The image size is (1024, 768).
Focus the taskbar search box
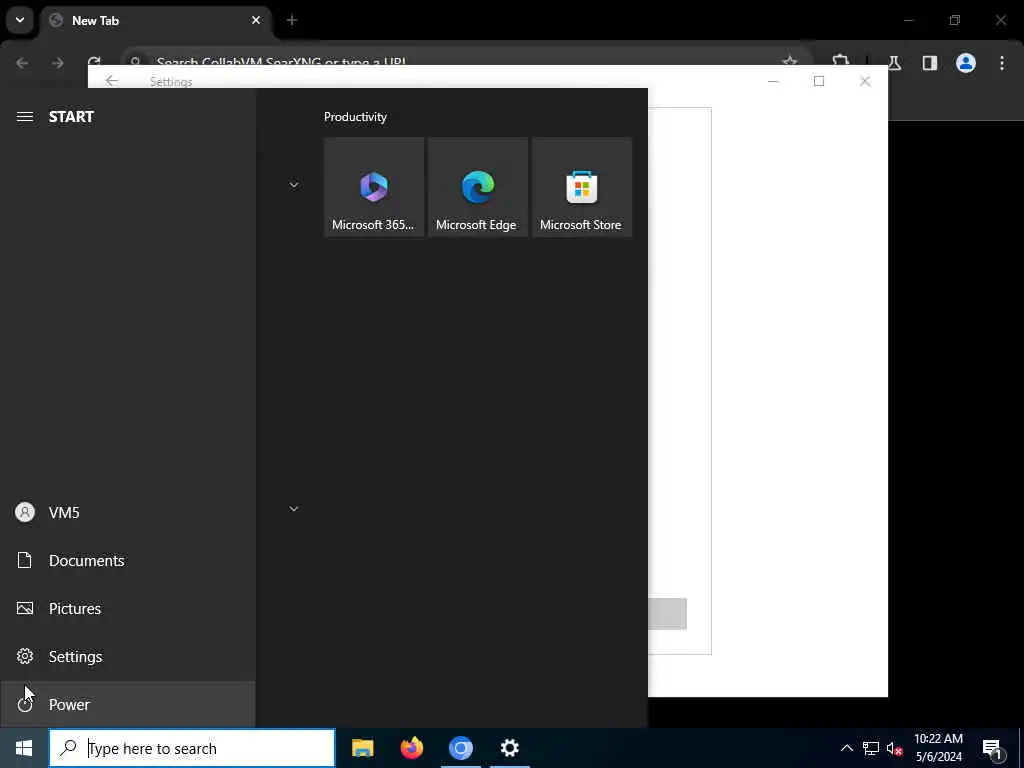192,748
